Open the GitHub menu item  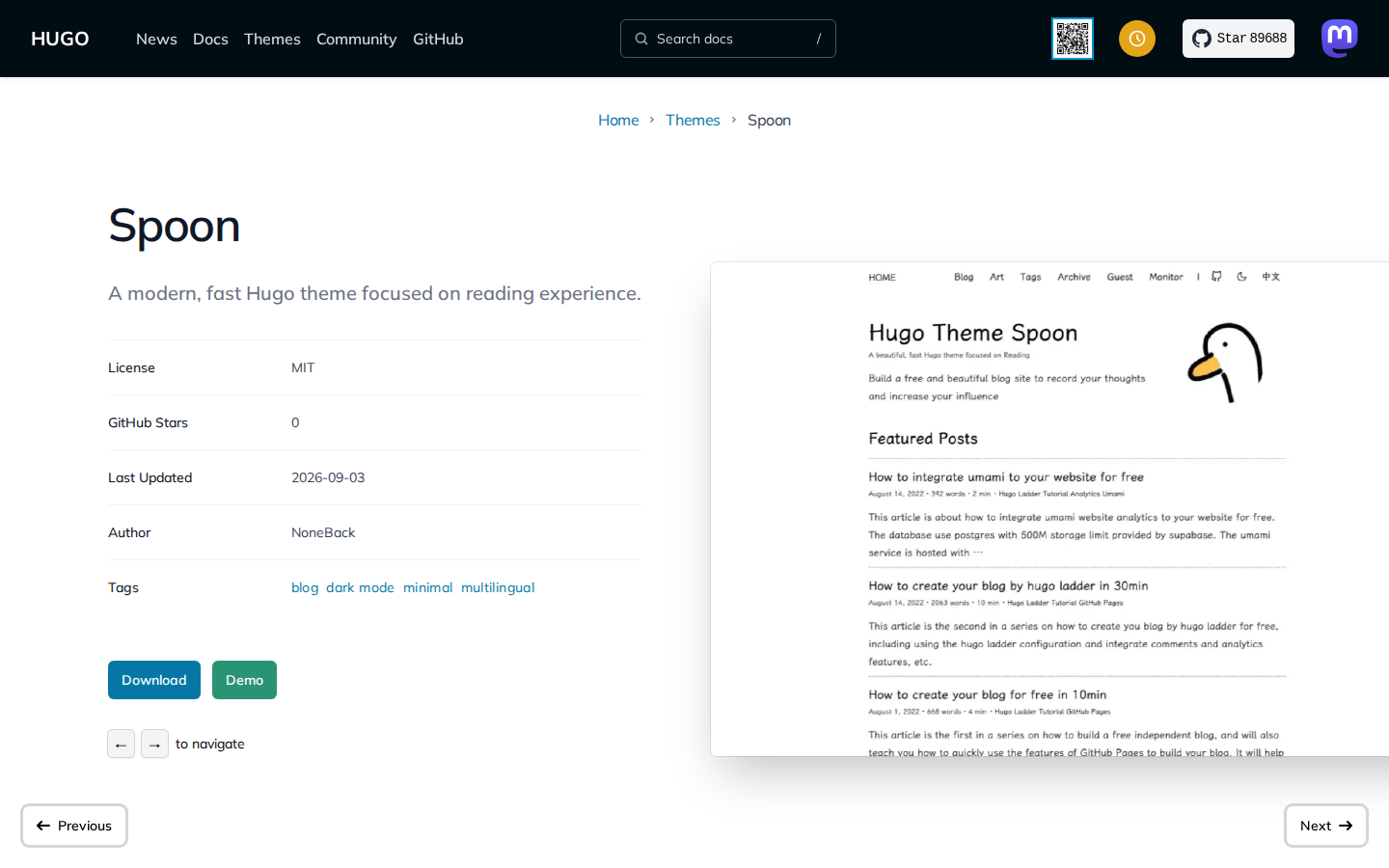438,39
